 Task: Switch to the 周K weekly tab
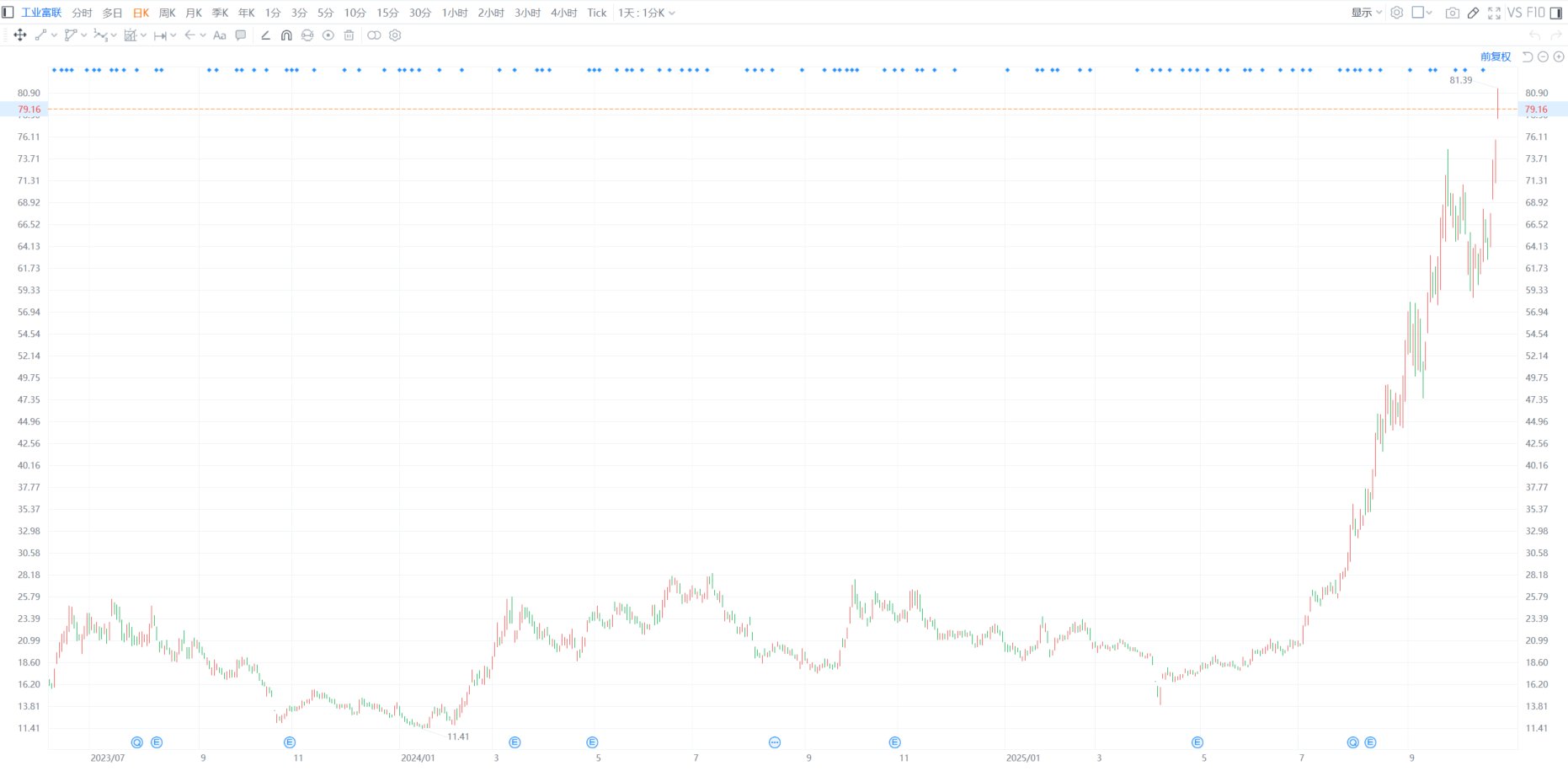tap(167, 13)
